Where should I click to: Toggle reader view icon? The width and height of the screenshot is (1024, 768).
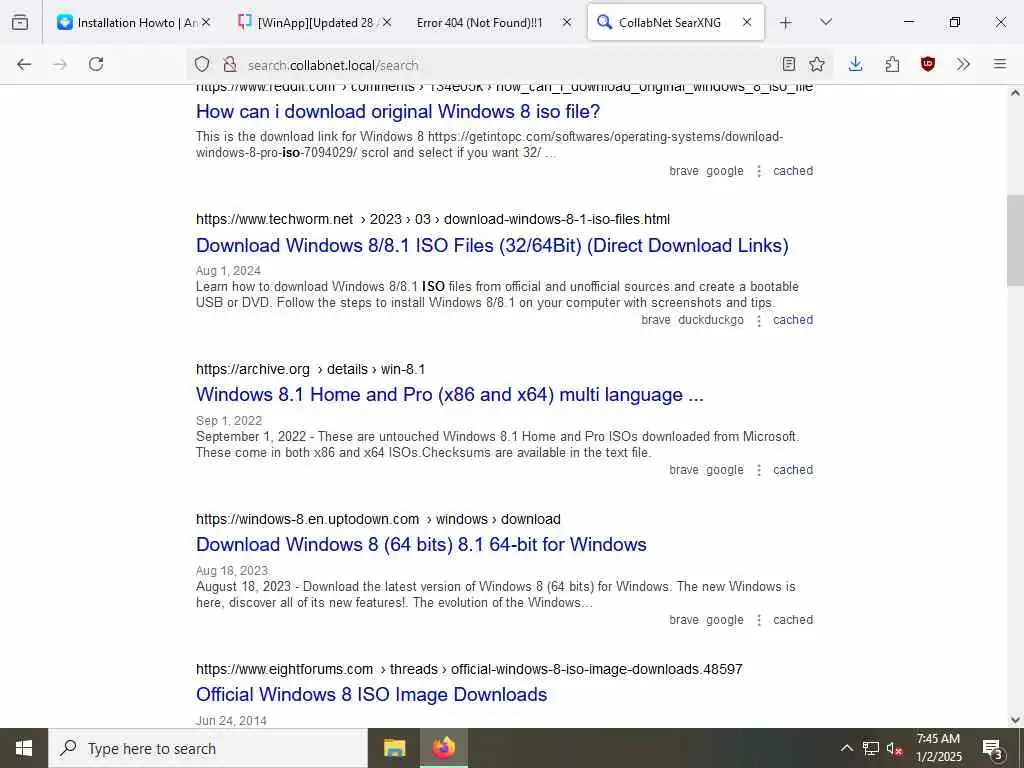[x=788, y=64]
